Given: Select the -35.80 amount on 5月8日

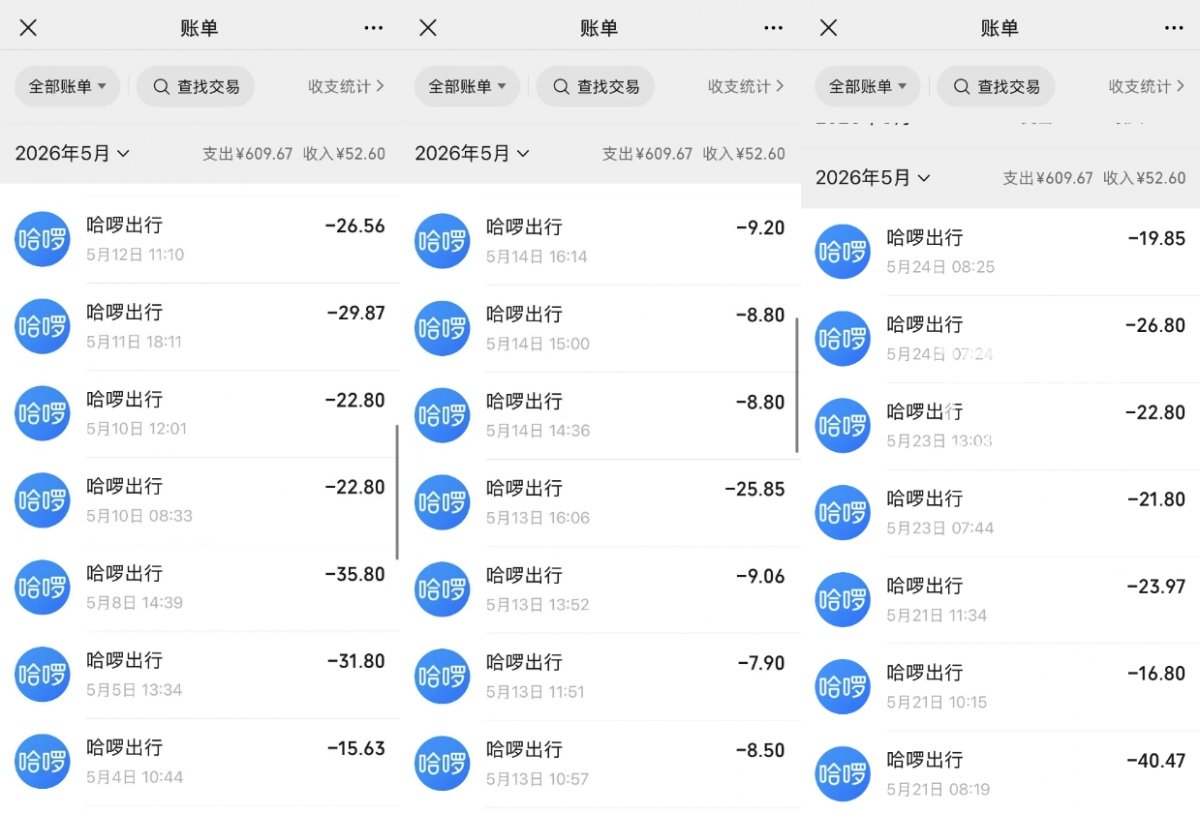Looking at the screenshot, I should point(355,574).
